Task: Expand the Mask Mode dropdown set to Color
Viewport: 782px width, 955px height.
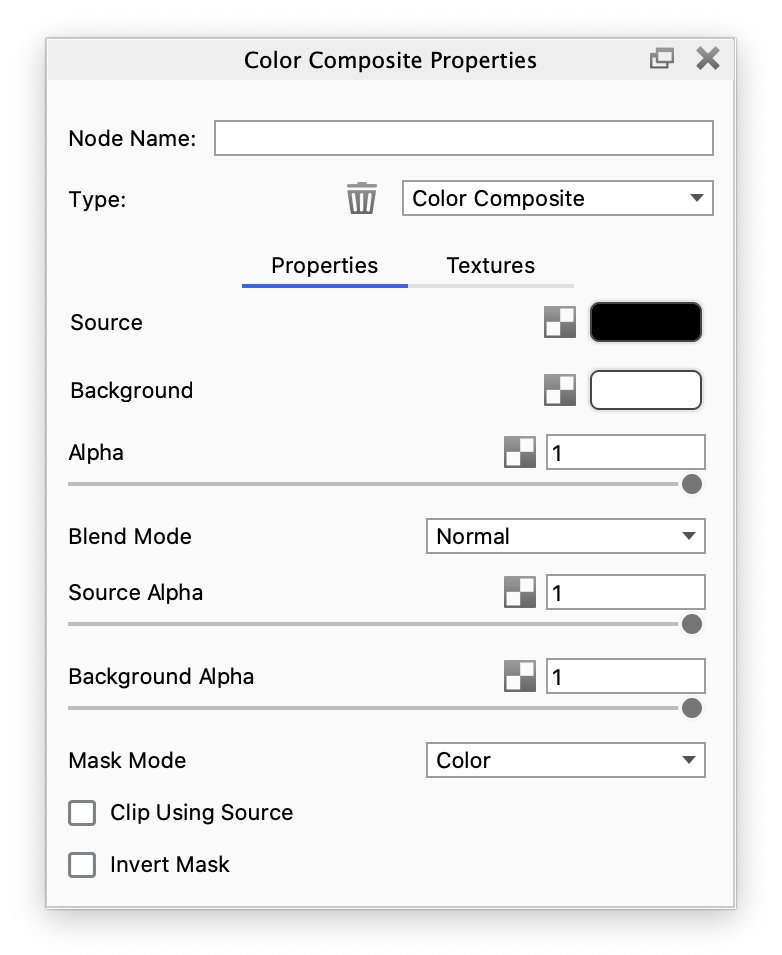Action: click(x=566, y=760)
